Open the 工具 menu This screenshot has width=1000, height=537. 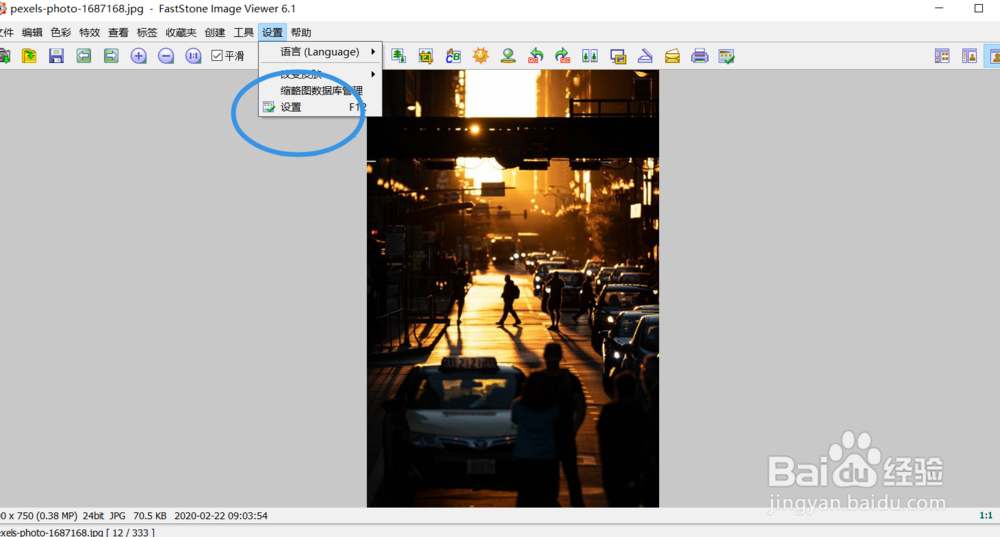coord(243,33)
